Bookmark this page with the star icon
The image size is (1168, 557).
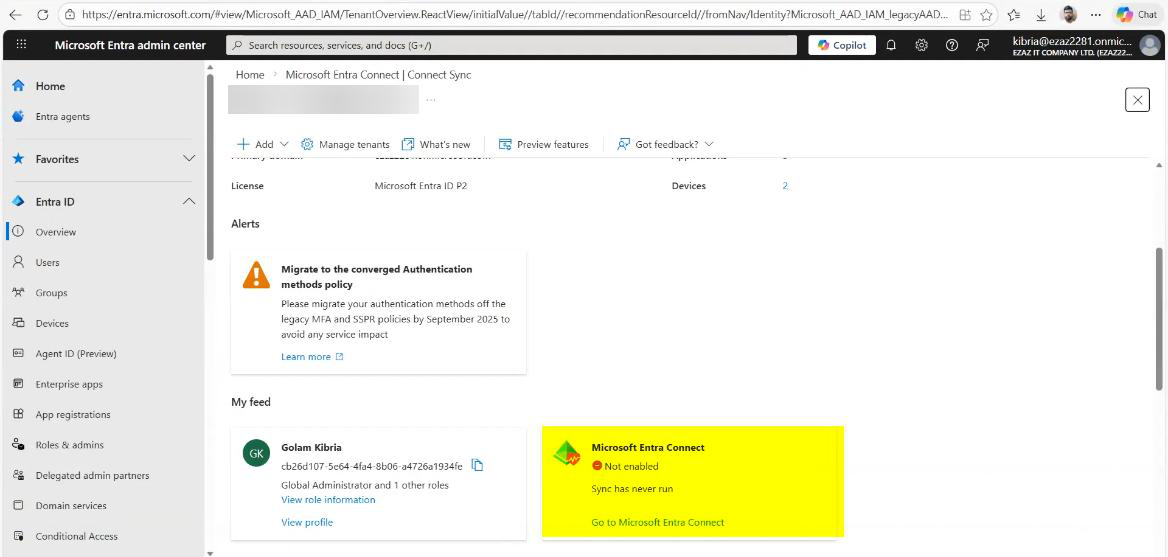tap(986, 14)
